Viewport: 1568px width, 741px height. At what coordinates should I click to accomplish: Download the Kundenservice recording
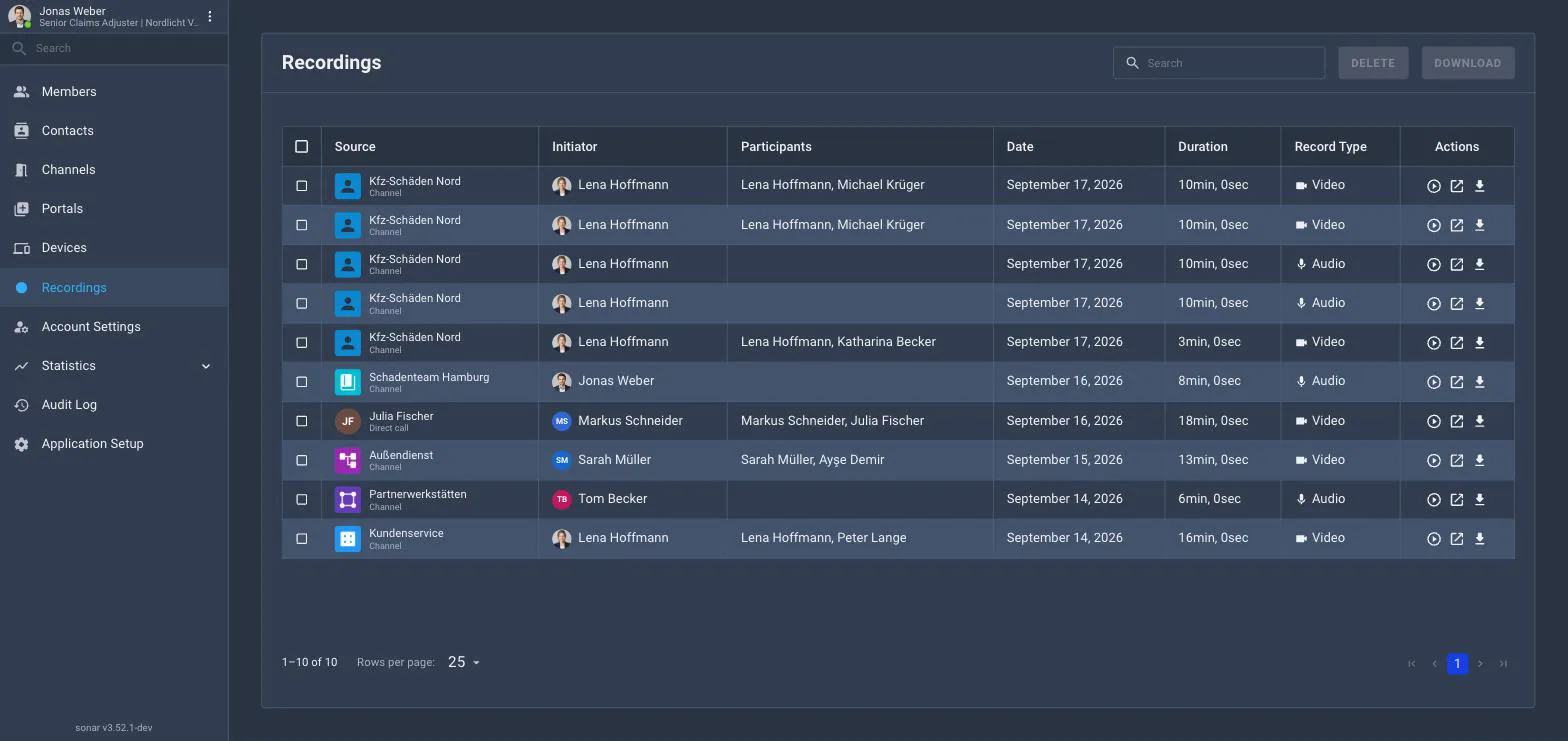[1480, 538]
